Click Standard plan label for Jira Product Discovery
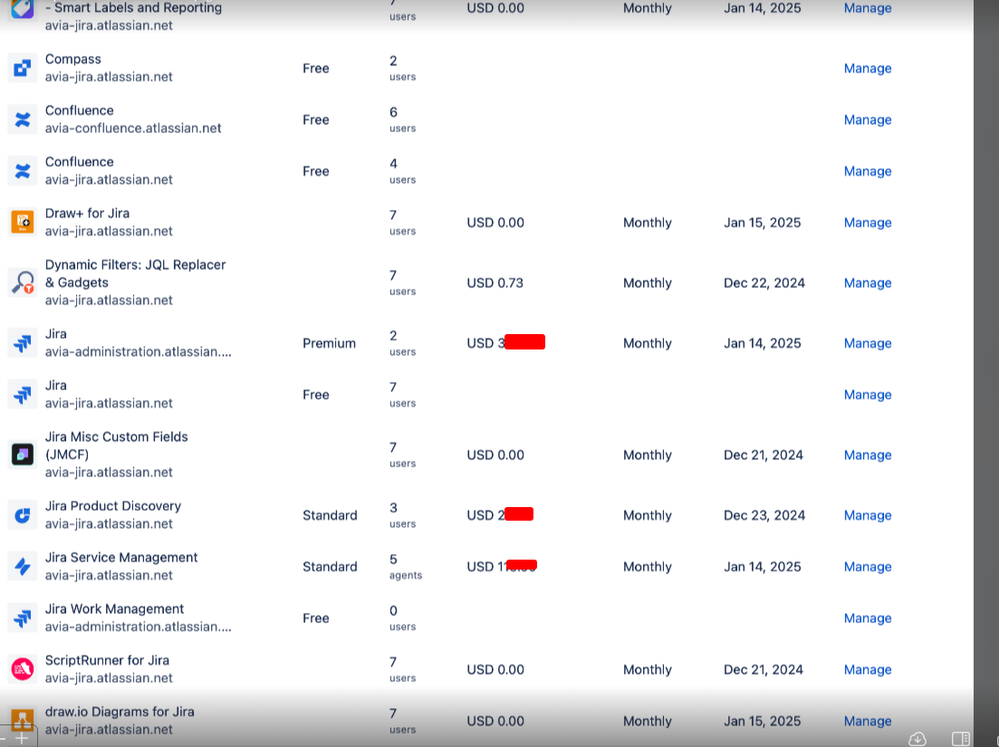Image resolution: width=999 pixels, height=747 pixels. (329, 515)
